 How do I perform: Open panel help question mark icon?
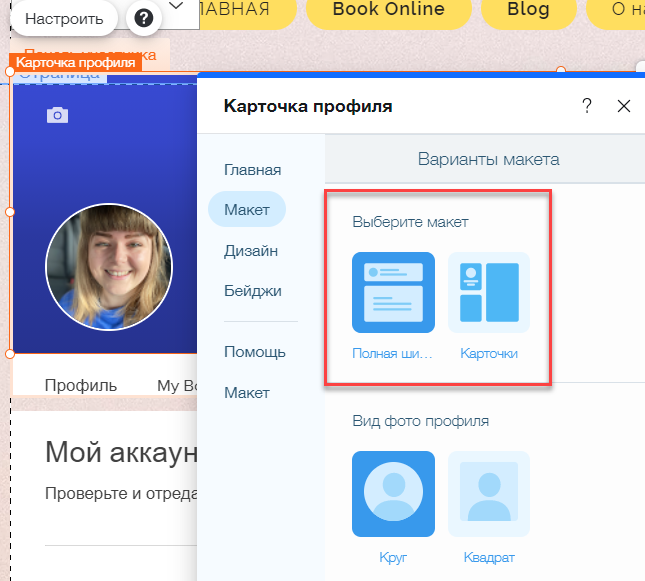tap(587, 106)
